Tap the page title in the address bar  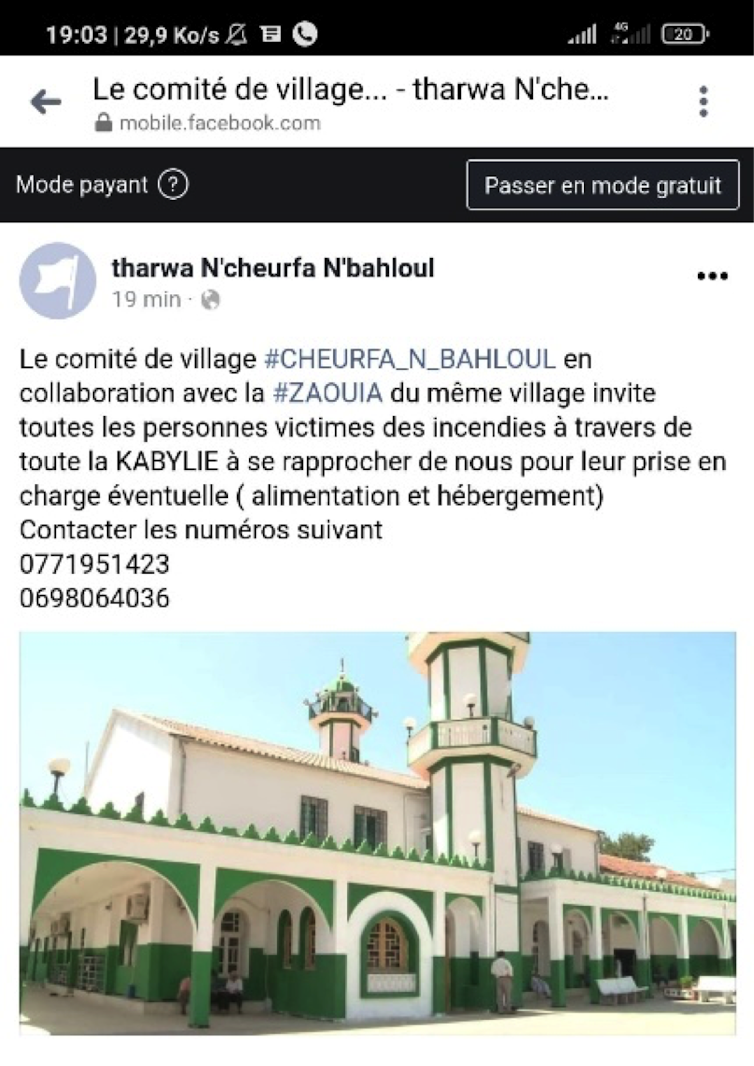click(351, 89)
